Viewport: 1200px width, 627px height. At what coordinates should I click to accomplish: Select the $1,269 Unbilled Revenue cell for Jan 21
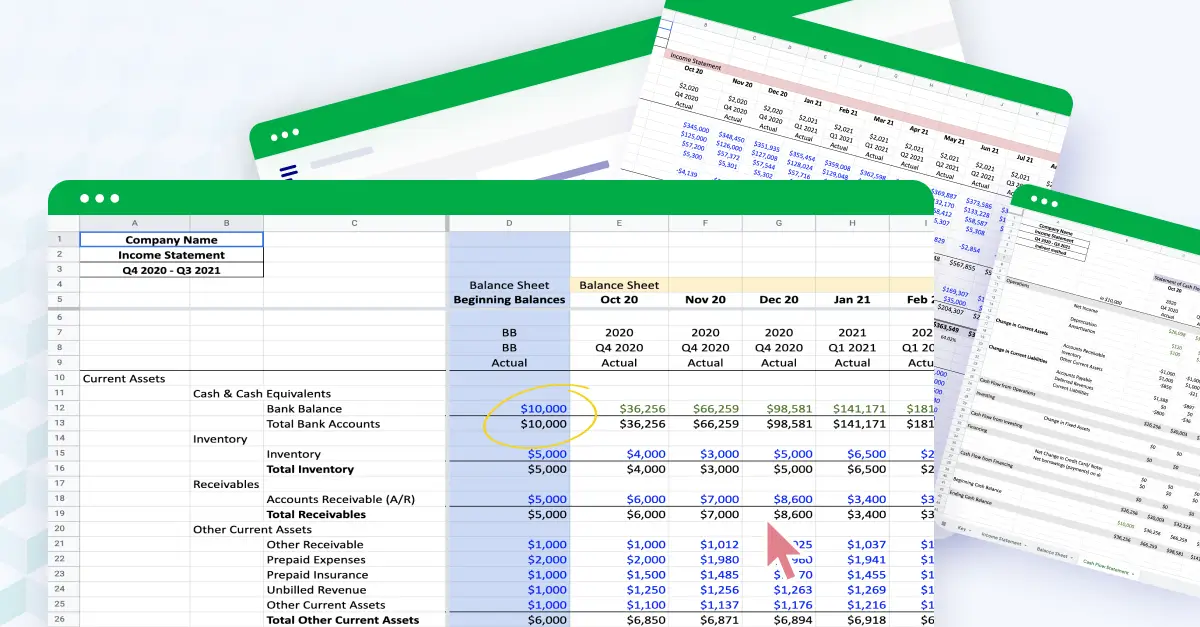tap(852, 590)
